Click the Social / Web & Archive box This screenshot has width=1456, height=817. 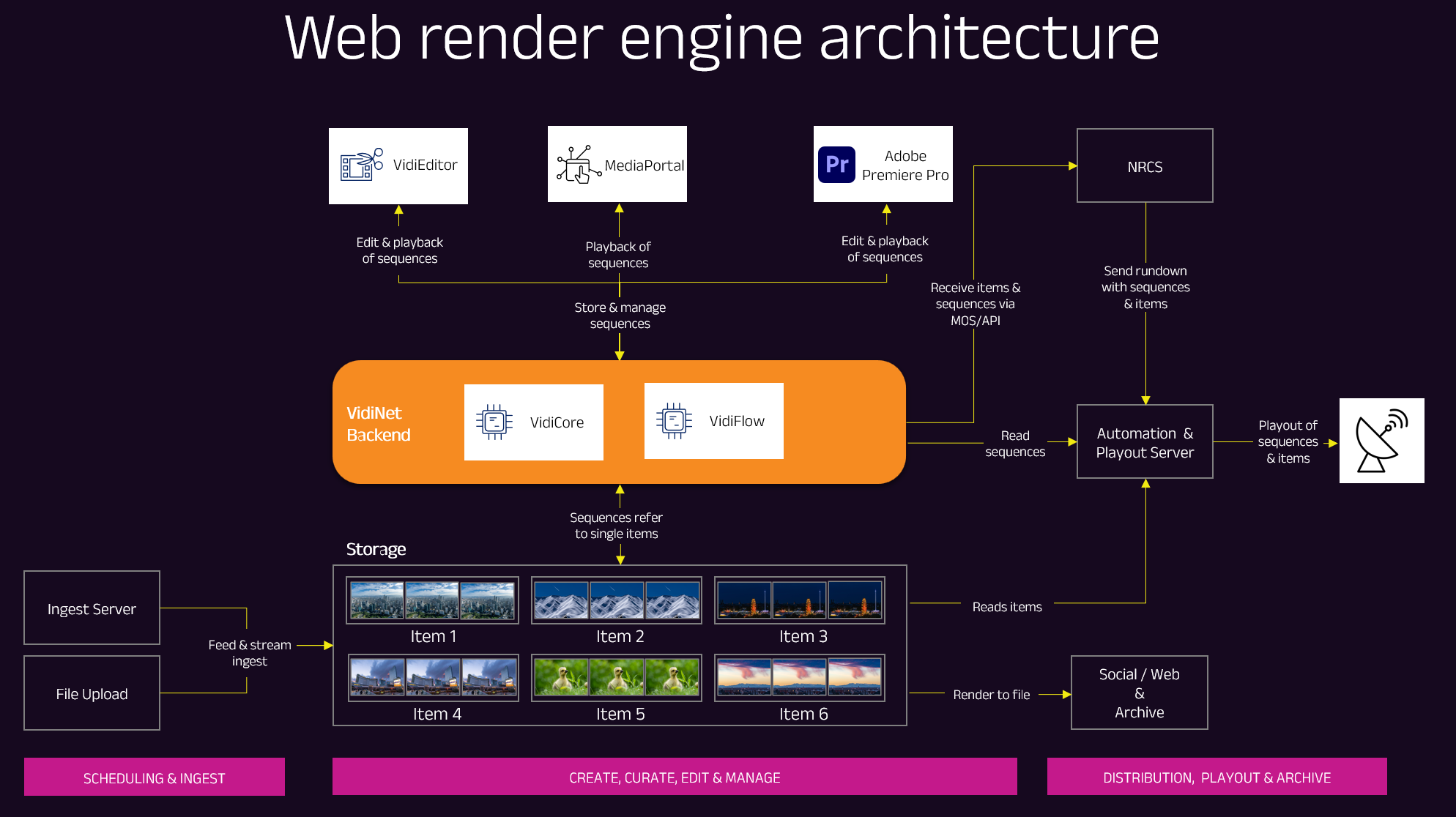(x=1139, y=693)
